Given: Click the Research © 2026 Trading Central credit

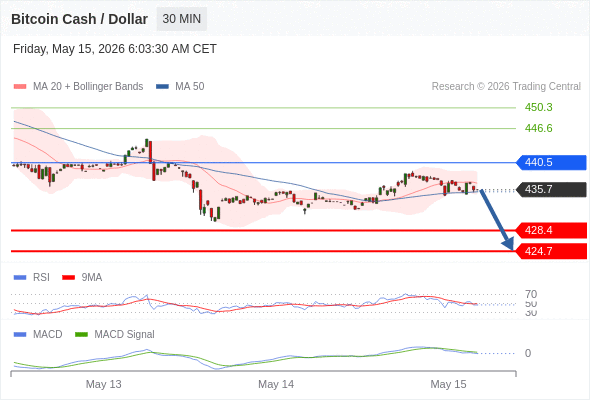Looking at the screenshot, I should [x=506, y=87].
